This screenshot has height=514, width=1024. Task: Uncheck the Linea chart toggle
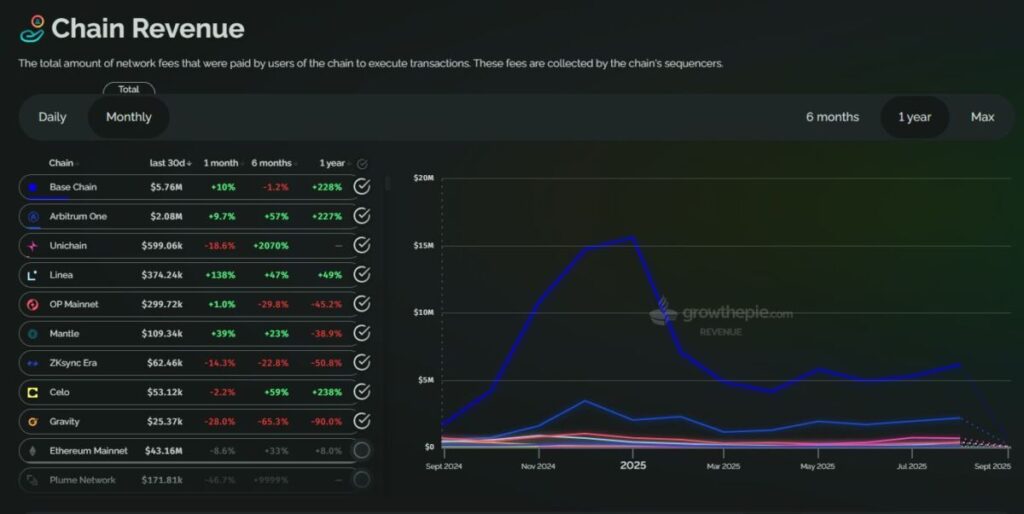(x=362, y=275)
